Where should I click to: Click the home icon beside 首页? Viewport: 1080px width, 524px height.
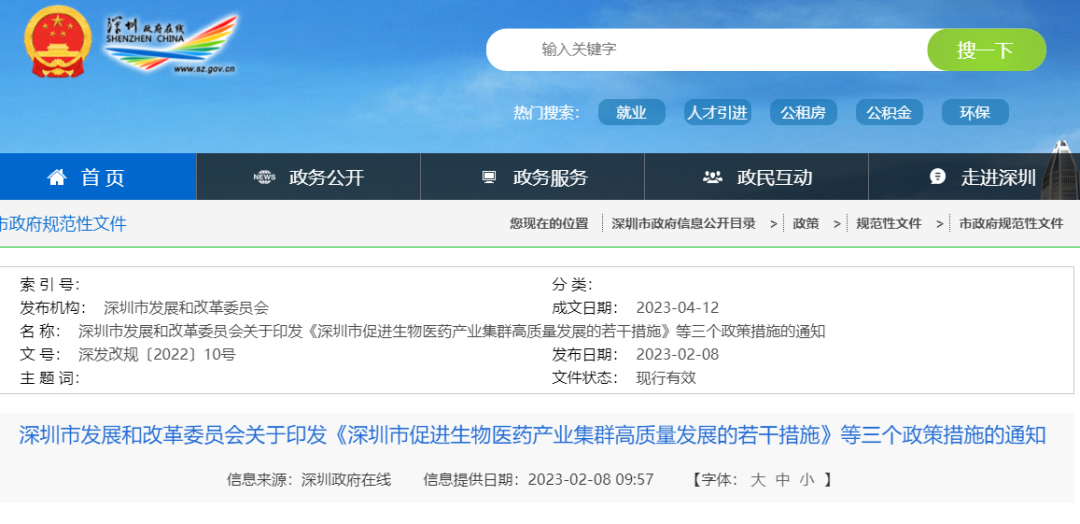[x=57, y=178]
